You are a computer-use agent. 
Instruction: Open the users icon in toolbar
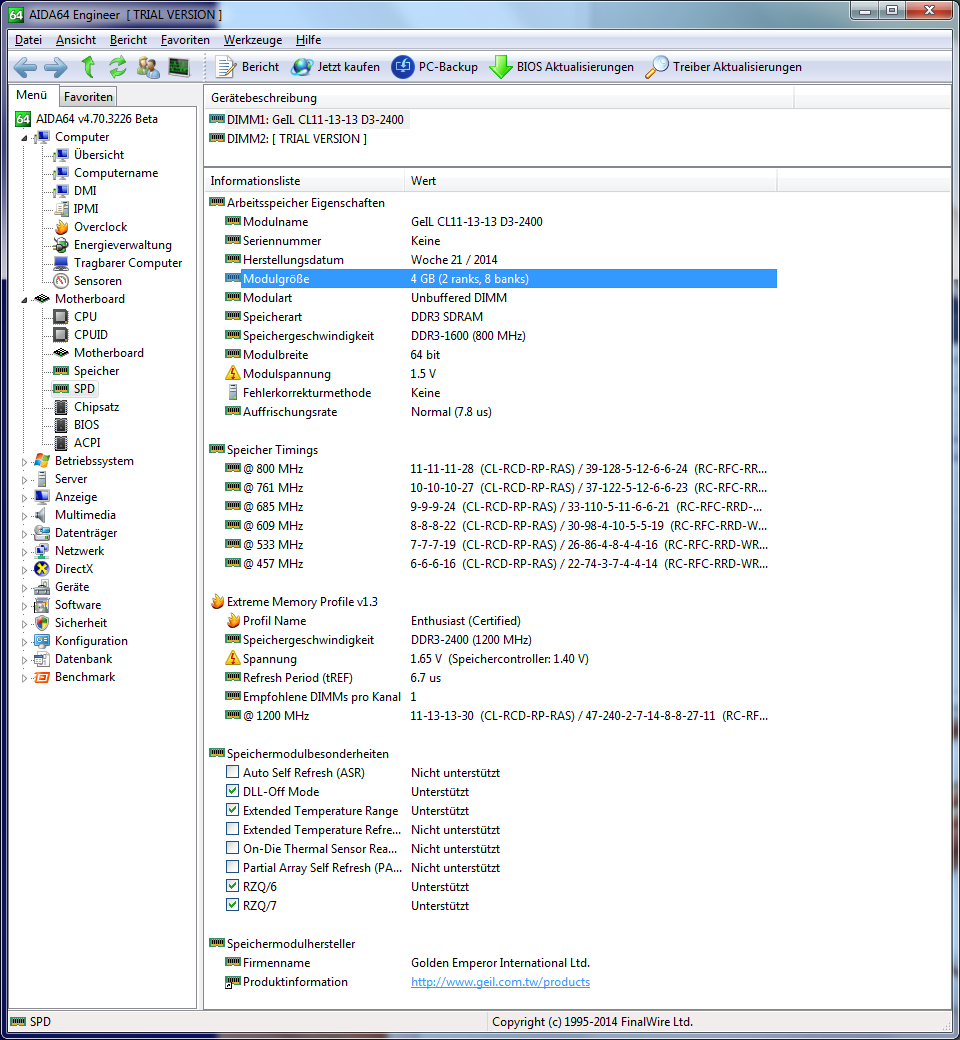coord(148,67)
